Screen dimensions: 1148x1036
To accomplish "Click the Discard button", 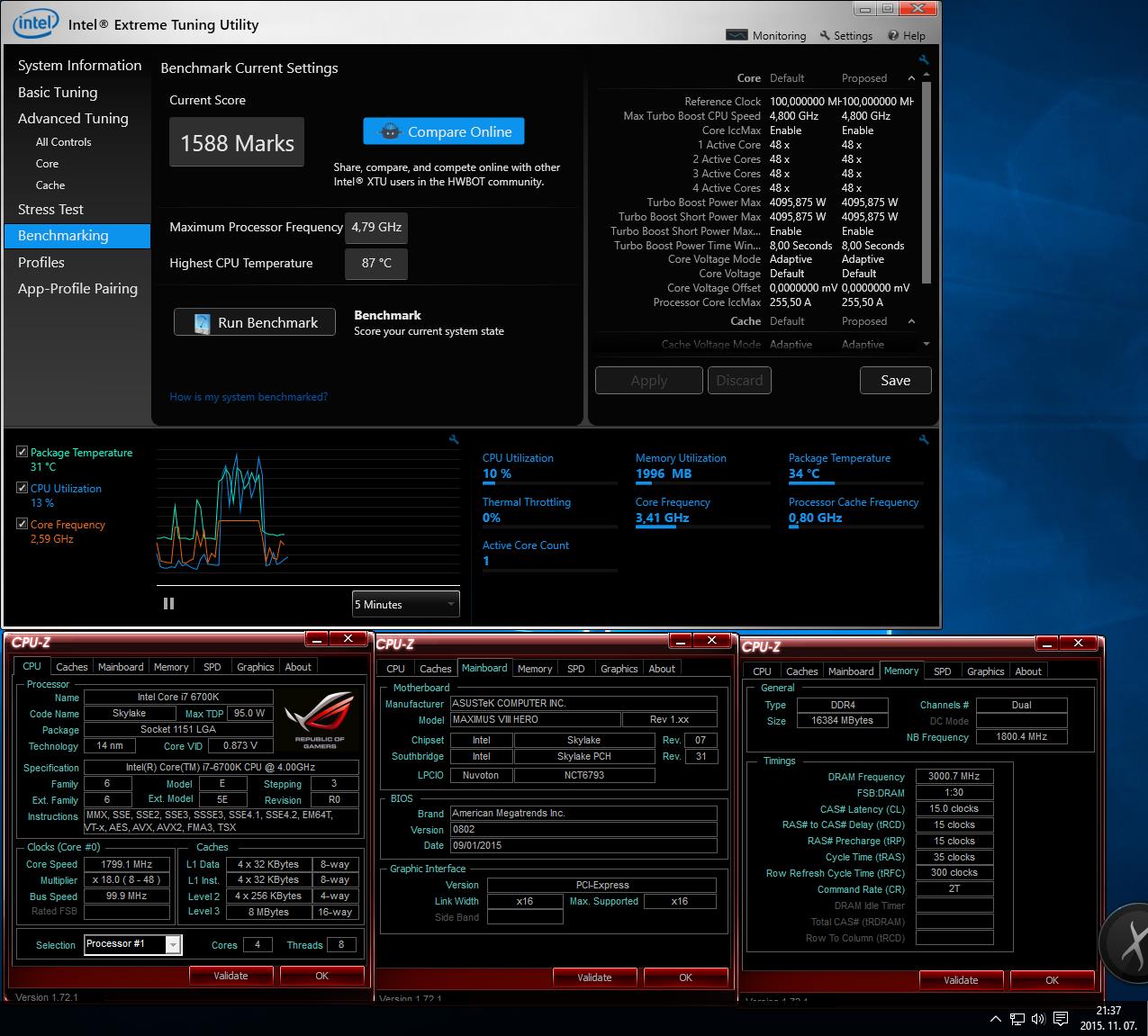I will click(x=739, y=380).
